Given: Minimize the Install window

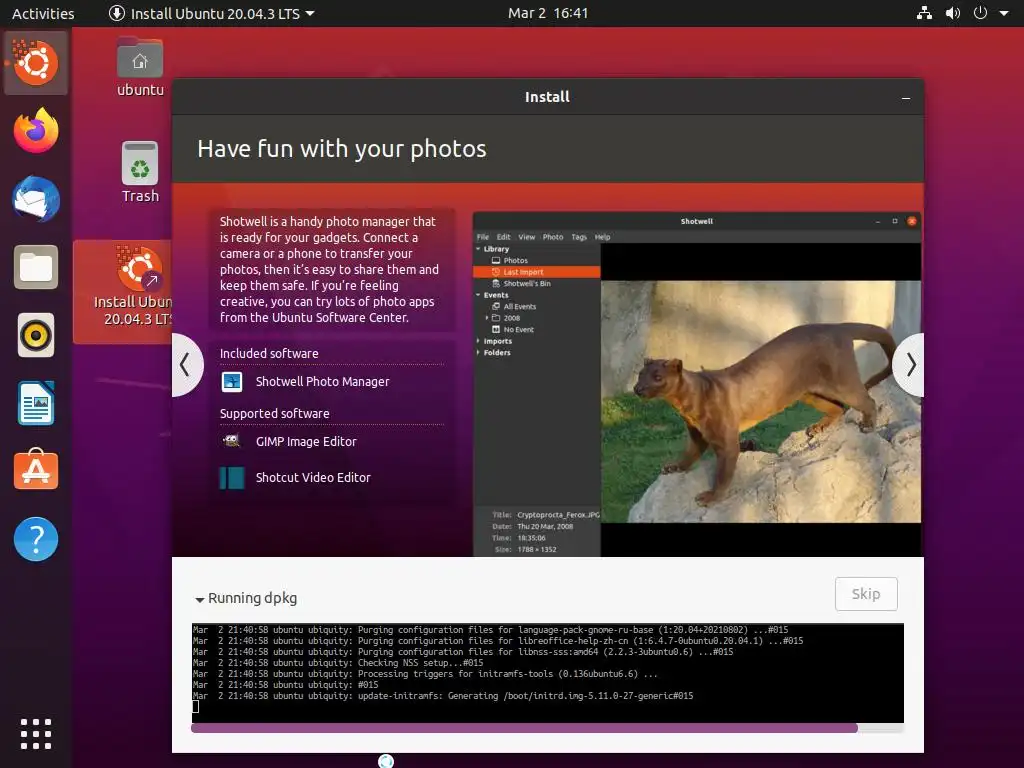Looking at the screenshot, I should (906, 98).
